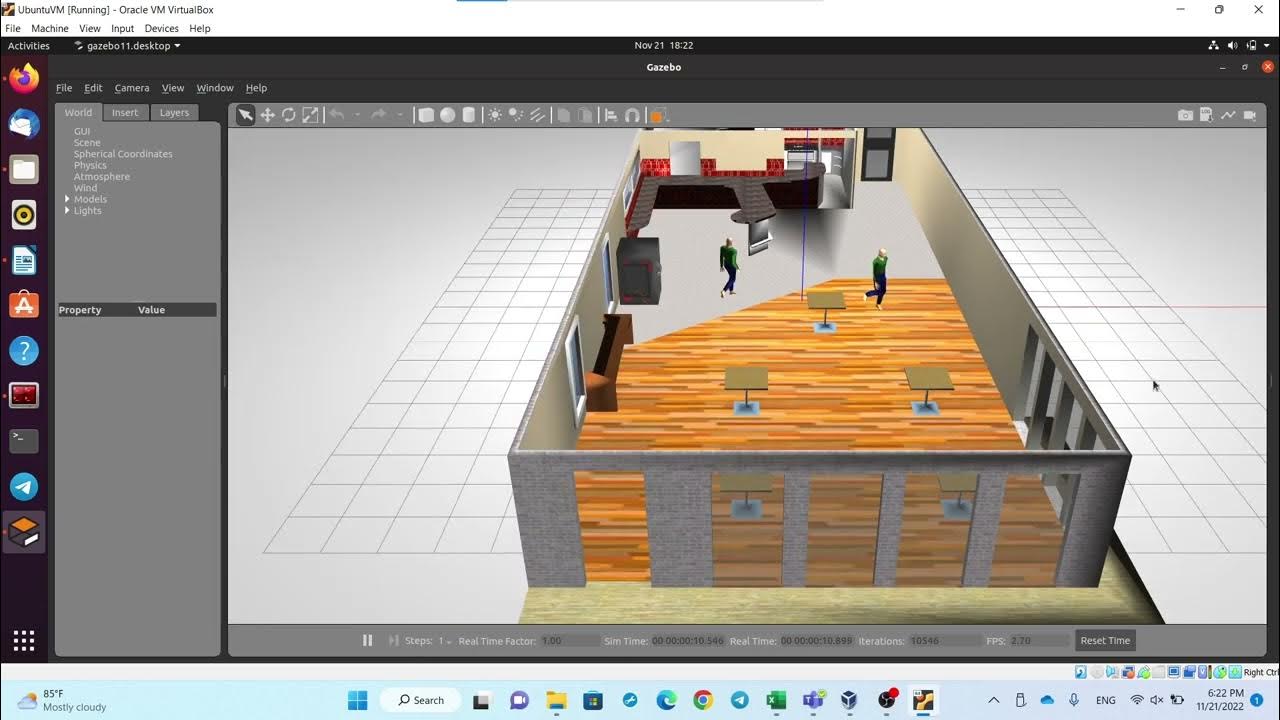
Task: Open gazebo11.desktop app menu dropdown
Action: click(x=127, y=45)
